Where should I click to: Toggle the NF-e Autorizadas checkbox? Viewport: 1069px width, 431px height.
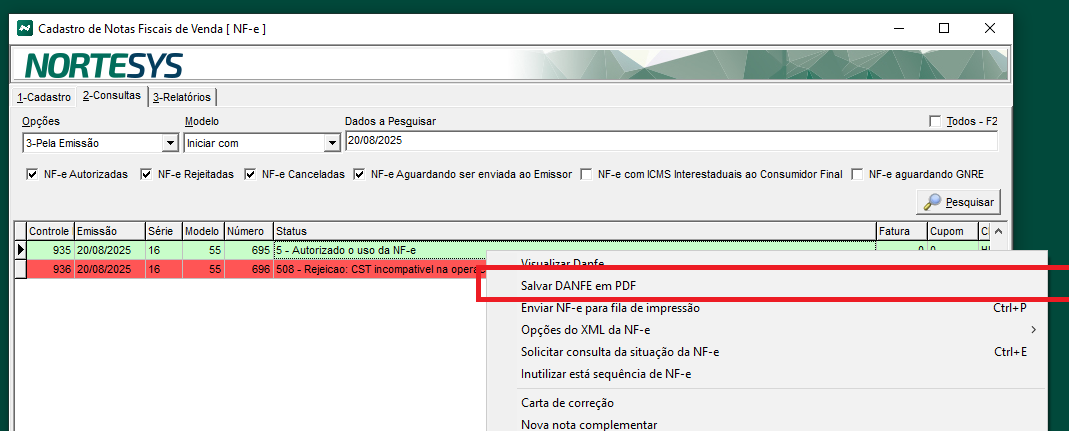(x=32, y=174)
